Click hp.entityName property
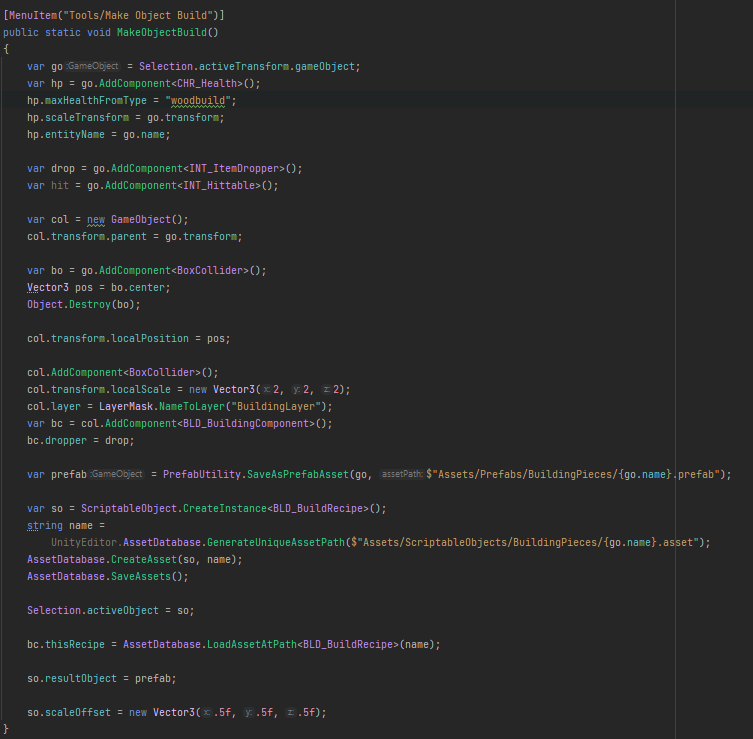 (x=66, y=134)
